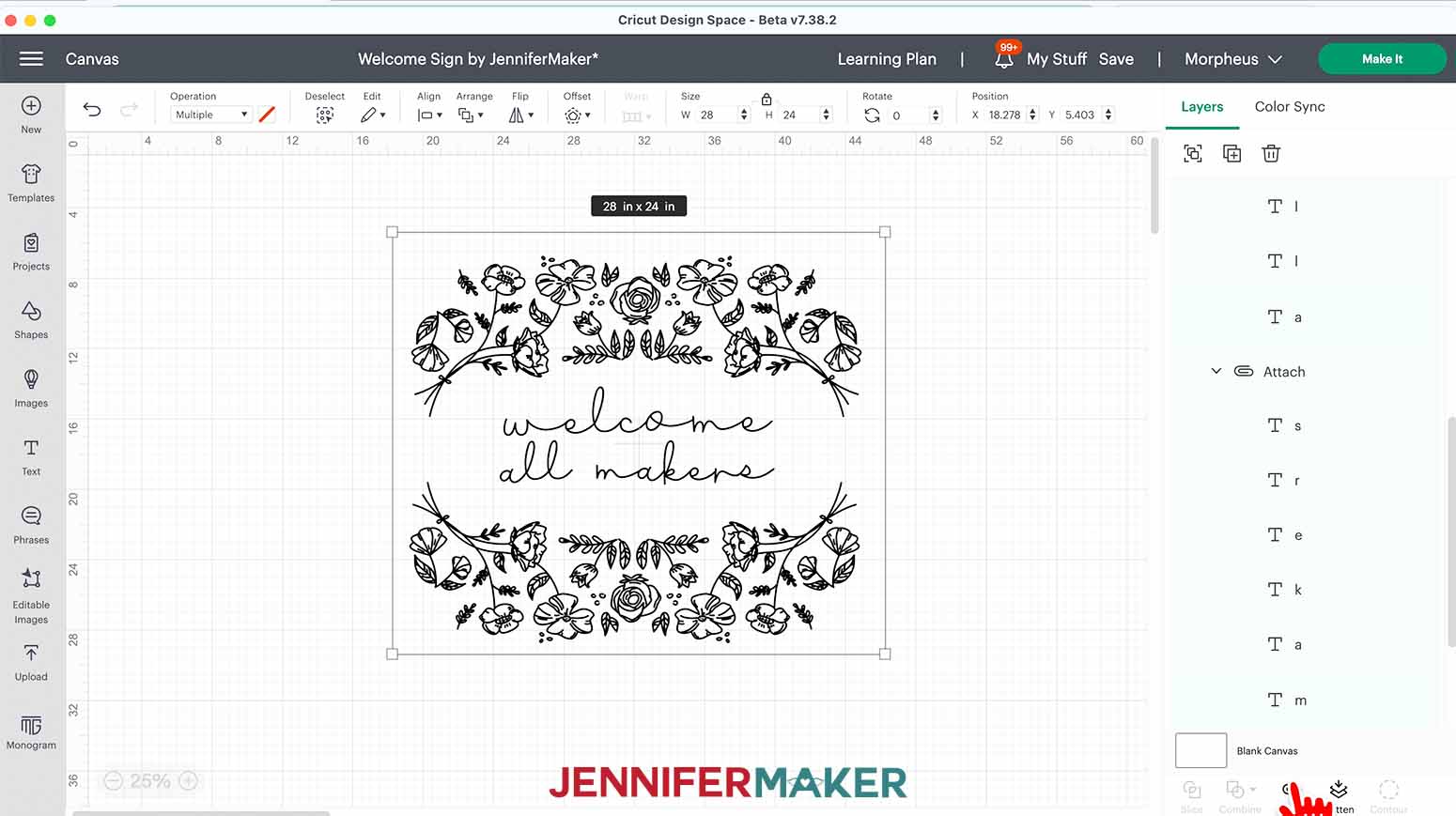Click the Height size field
Viewport: 1456px width, 816px height.
click(x=798, y=115)
